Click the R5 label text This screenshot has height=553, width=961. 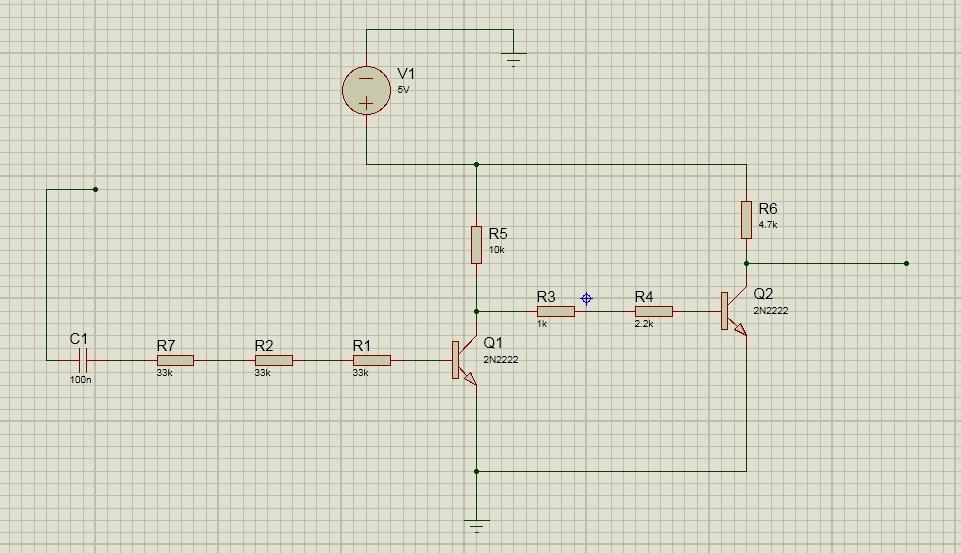(x=498, y=234)
